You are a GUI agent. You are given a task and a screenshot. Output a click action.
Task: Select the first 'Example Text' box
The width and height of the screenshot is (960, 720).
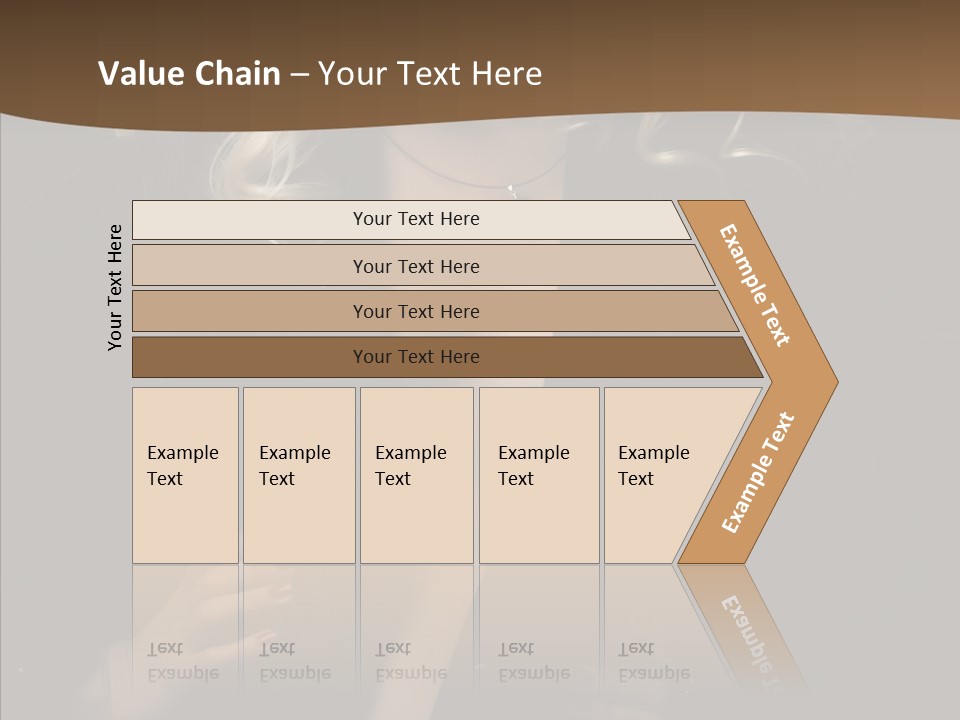(x=185, y=475)
